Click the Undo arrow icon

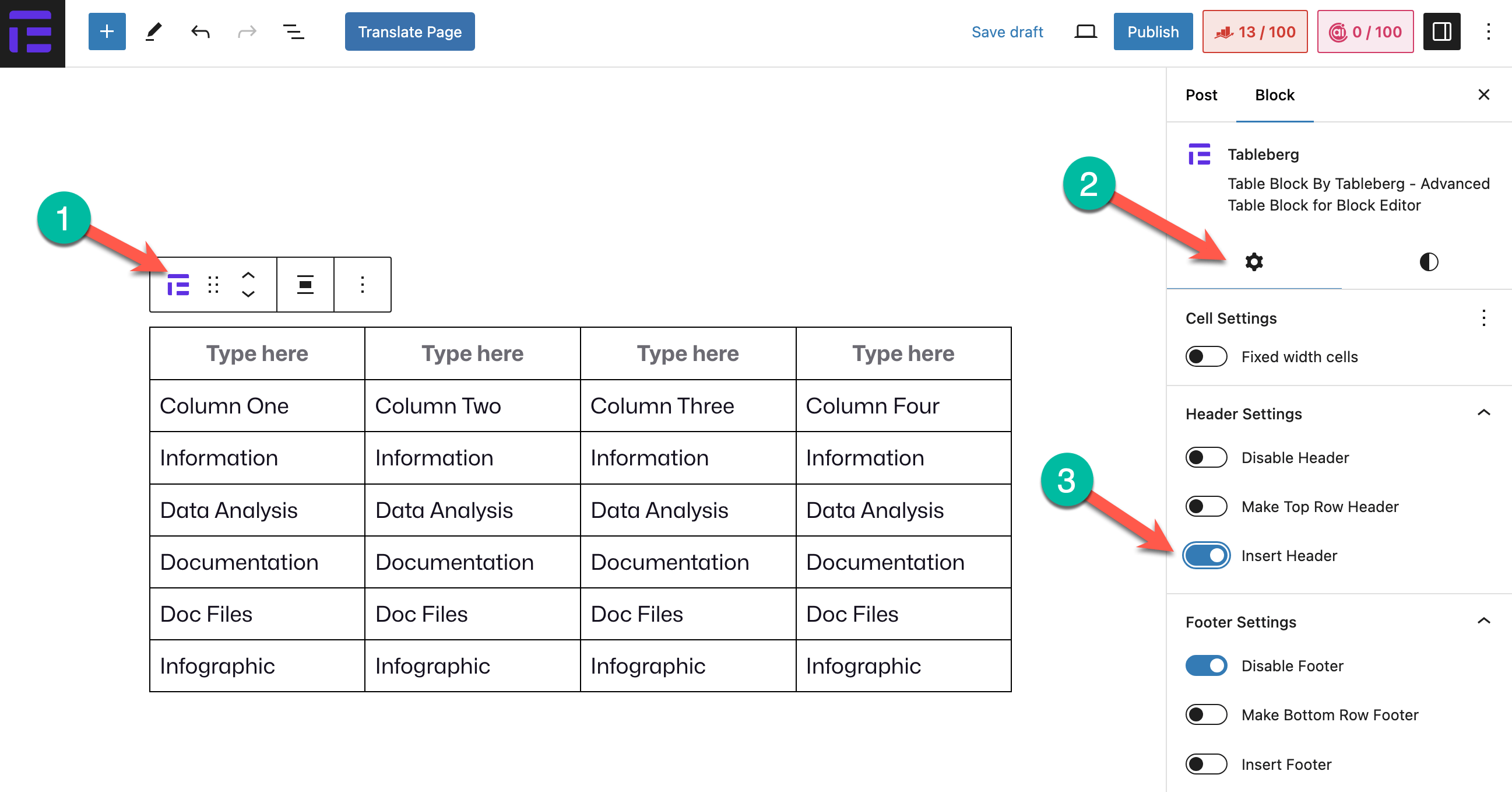(200, 31)
